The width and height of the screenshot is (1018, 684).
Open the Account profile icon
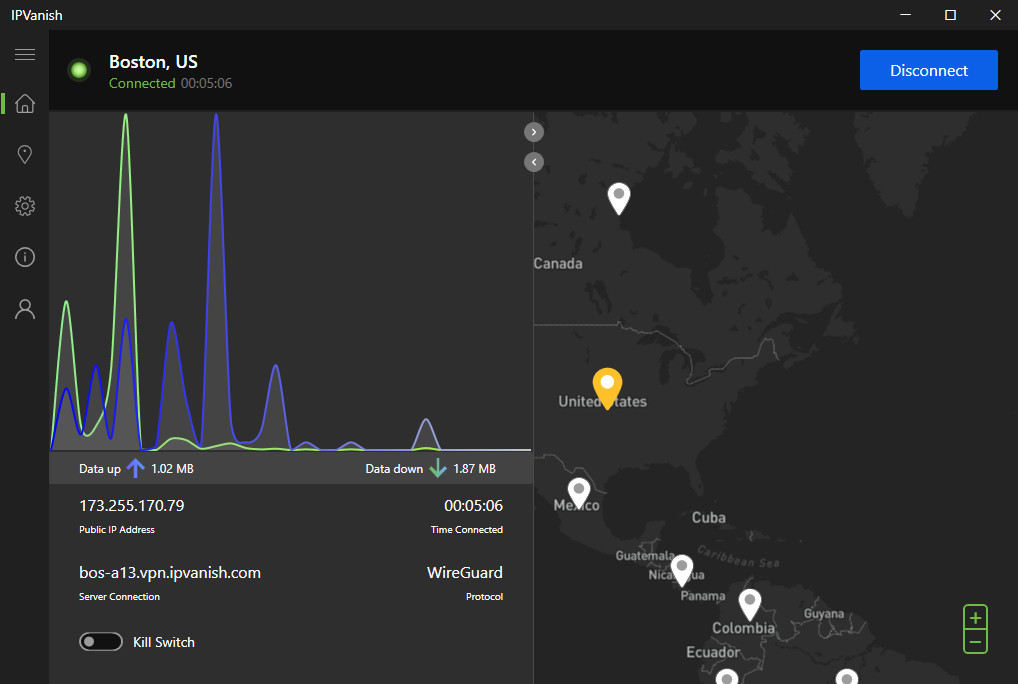point(25,309)
